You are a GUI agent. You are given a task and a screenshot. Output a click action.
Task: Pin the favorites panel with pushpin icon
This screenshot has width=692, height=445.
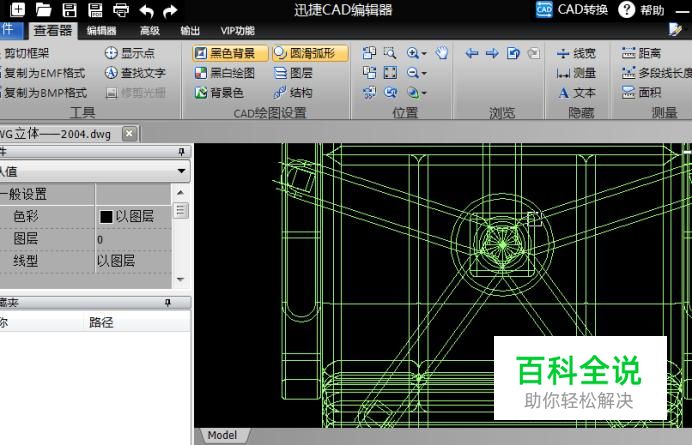pyautogui.click(x=168, y=302)
